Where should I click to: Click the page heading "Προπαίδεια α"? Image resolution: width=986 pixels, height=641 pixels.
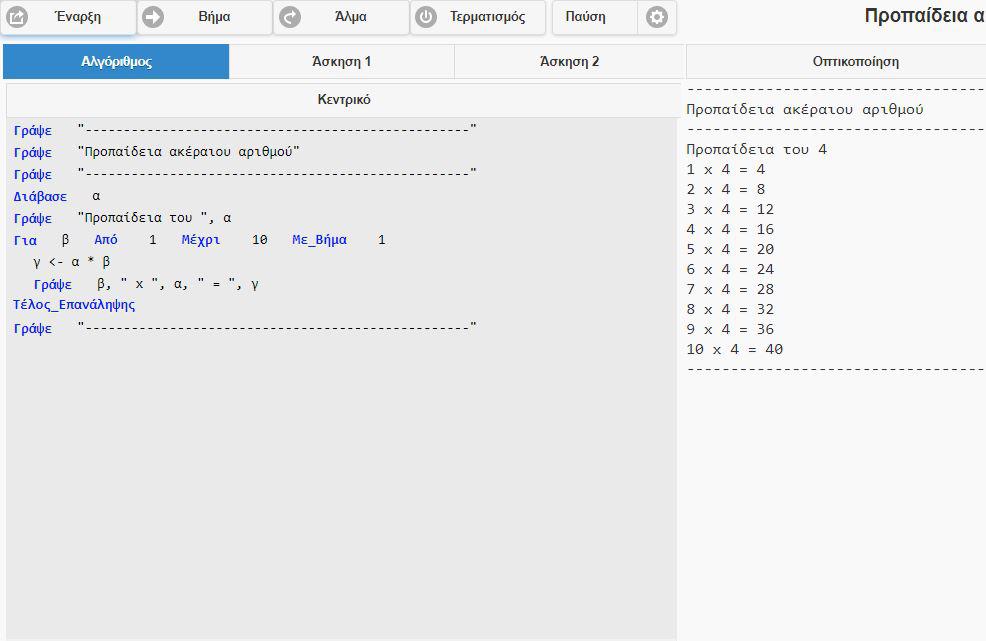924,16
